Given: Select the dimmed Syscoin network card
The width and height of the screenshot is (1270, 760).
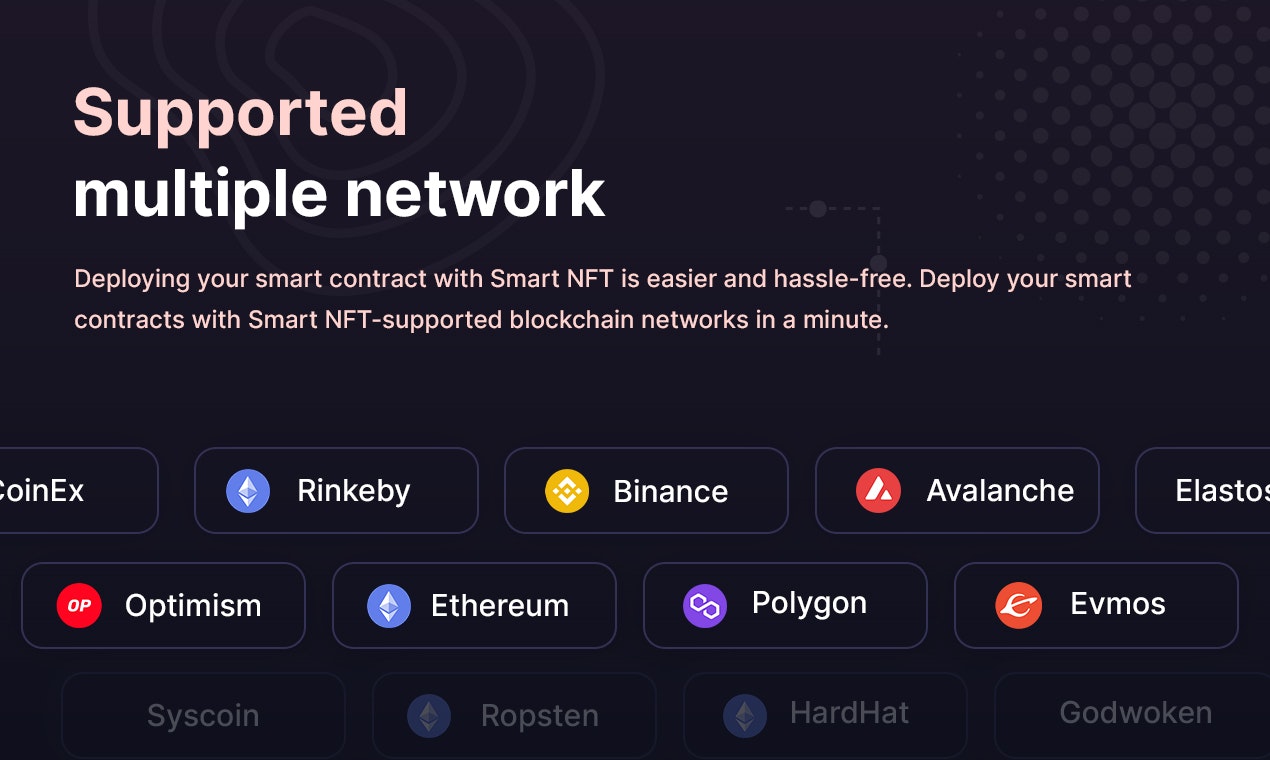Looking at the screenshot, I should coord(203,715).
